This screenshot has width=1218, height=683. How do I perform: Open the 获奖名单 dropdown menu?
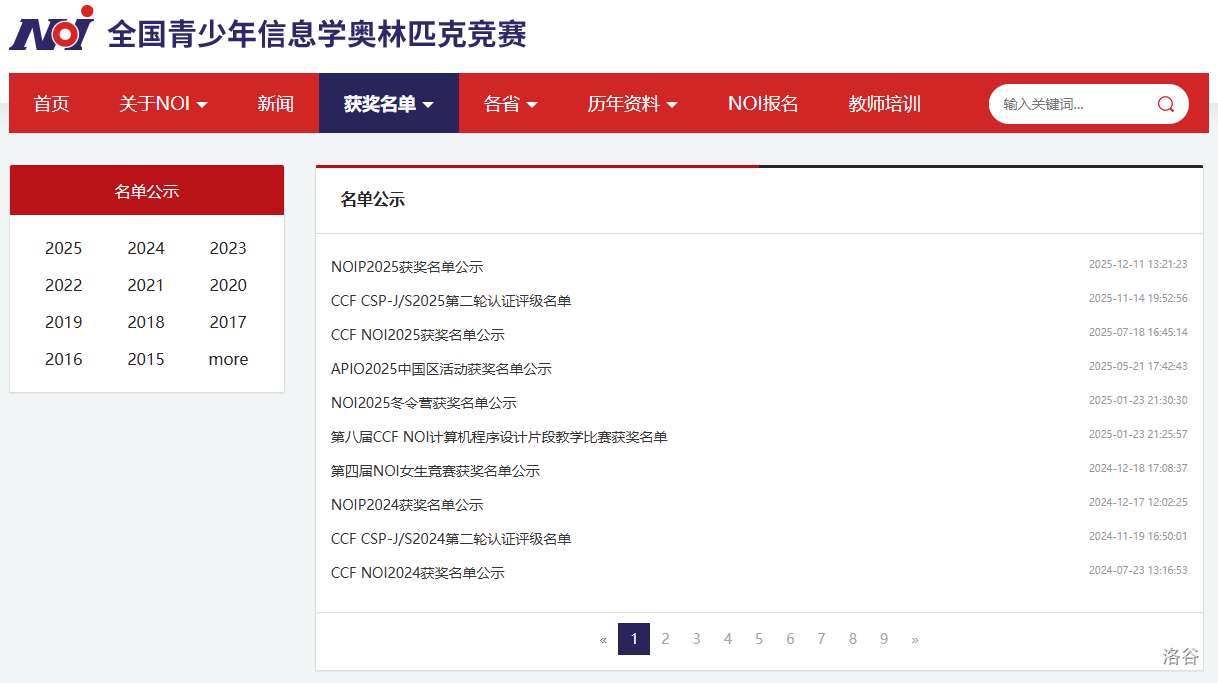tap(388, 104)
